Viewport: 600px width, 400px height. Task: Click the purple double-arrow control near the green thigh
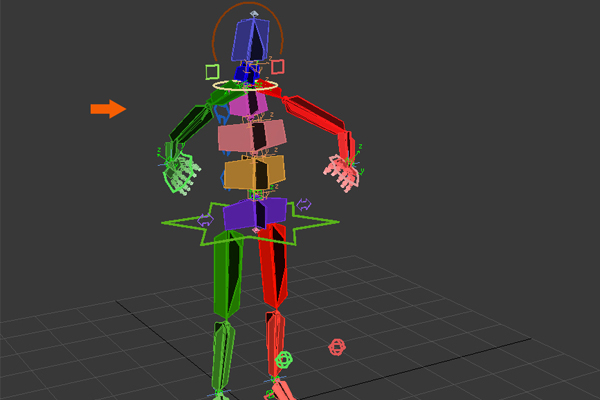point(205,220)
